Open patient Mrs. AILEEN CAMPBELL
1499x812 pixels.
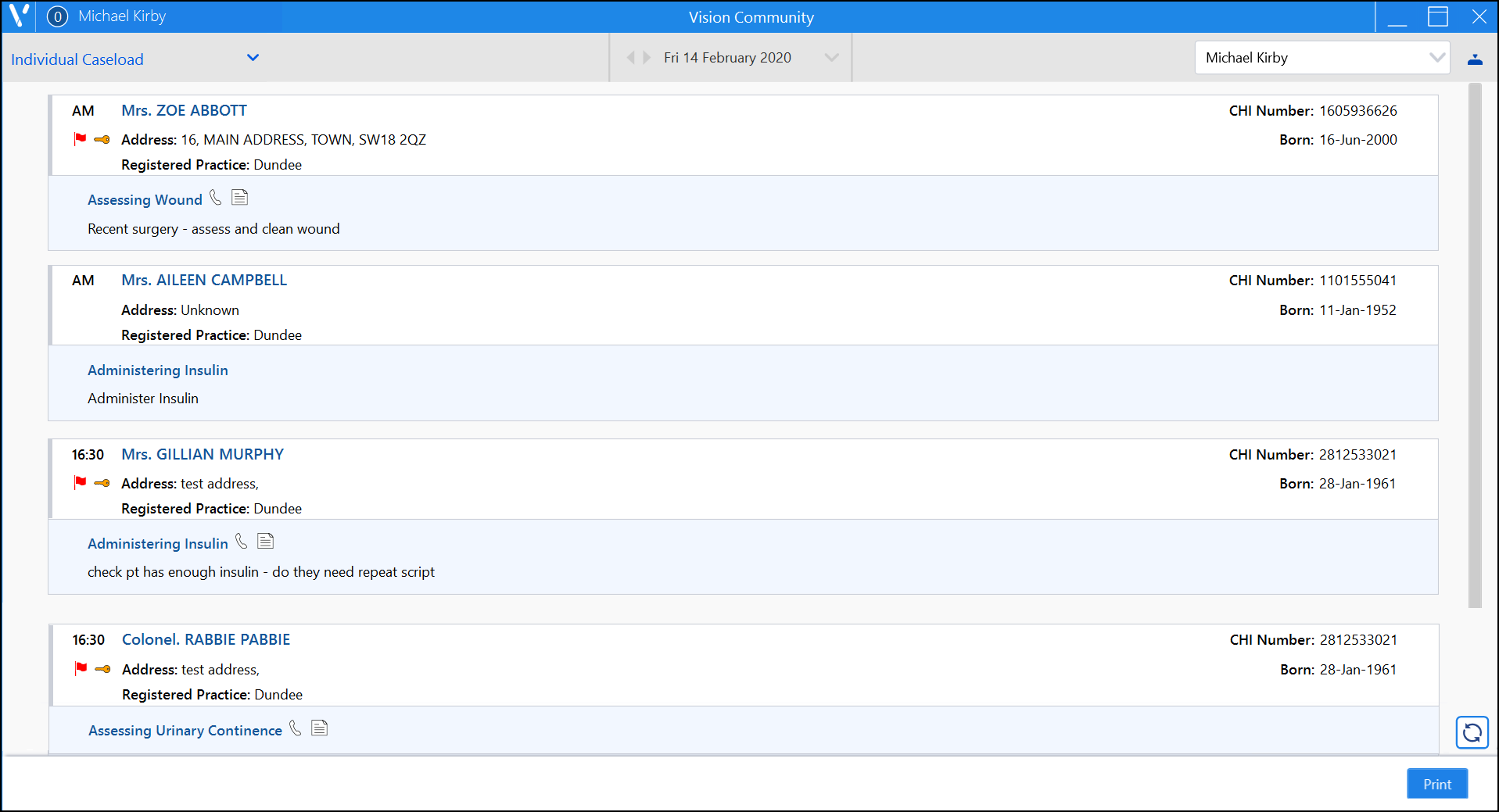click(x=204, y=281)
